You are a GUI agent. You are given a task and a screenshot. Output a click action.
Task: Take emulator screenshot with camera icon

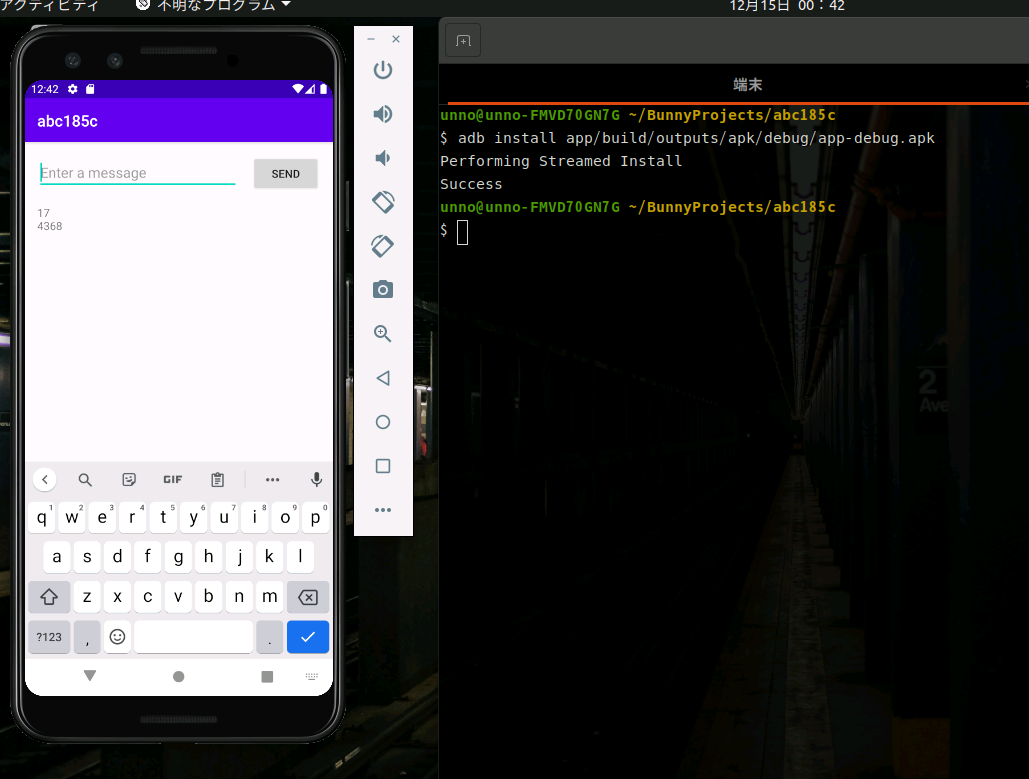(383, 289)
